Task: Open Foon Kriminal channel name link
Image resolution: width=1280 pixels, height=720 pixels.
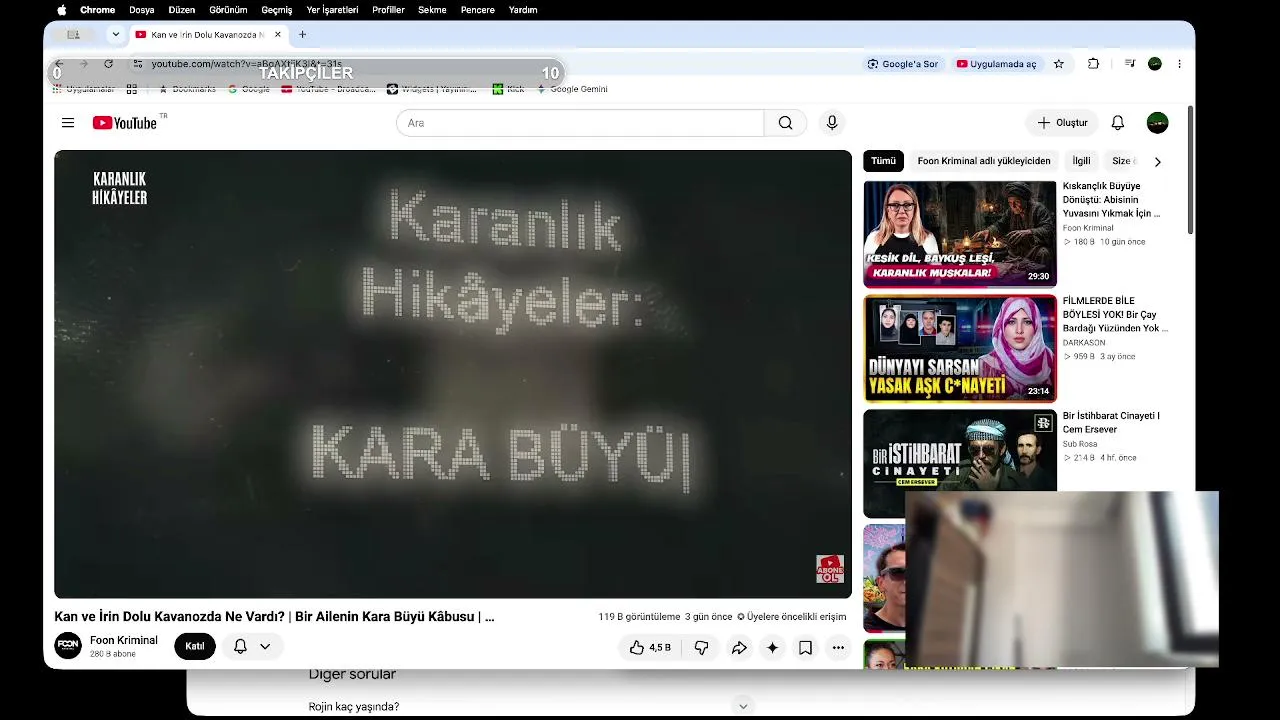Action: coord(124,640)
